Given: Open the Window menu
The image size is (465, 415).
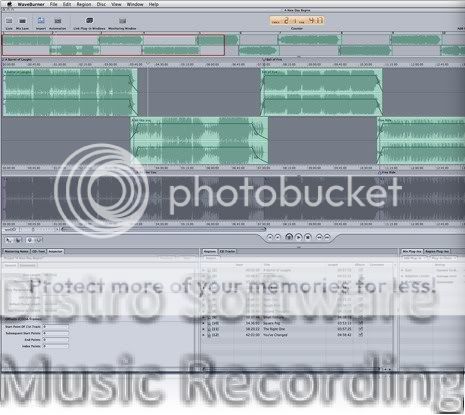Looking at the screenshot, I should coord(135,4).
